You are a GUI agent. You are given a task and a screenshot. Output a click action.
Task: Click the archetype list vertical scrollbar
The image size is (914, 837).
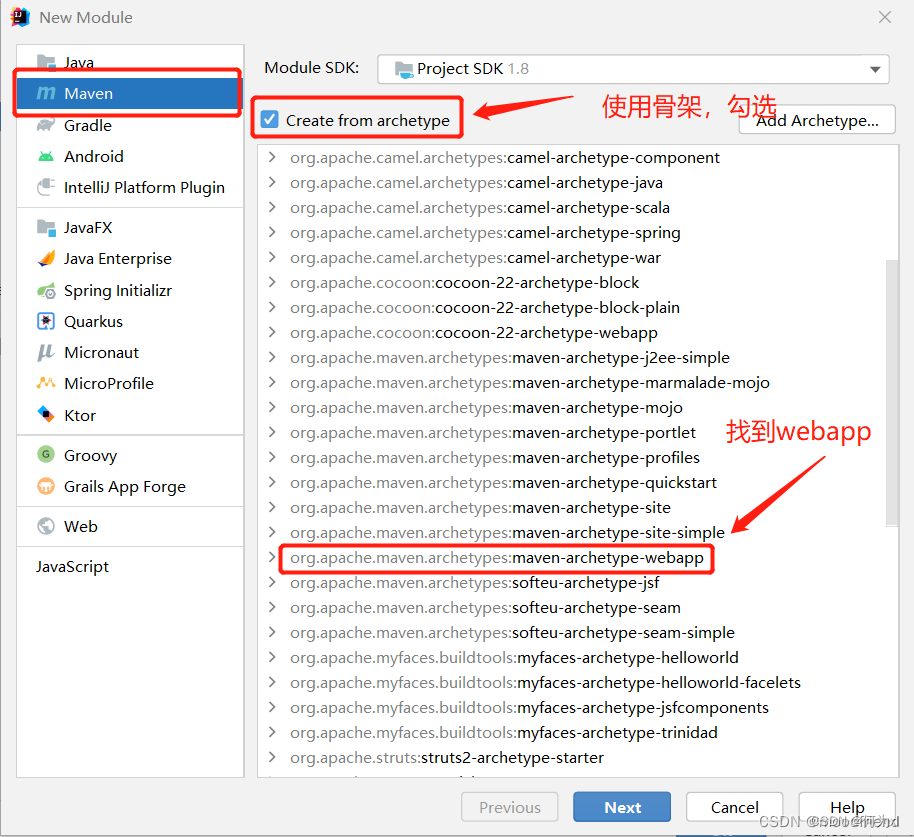892,393
